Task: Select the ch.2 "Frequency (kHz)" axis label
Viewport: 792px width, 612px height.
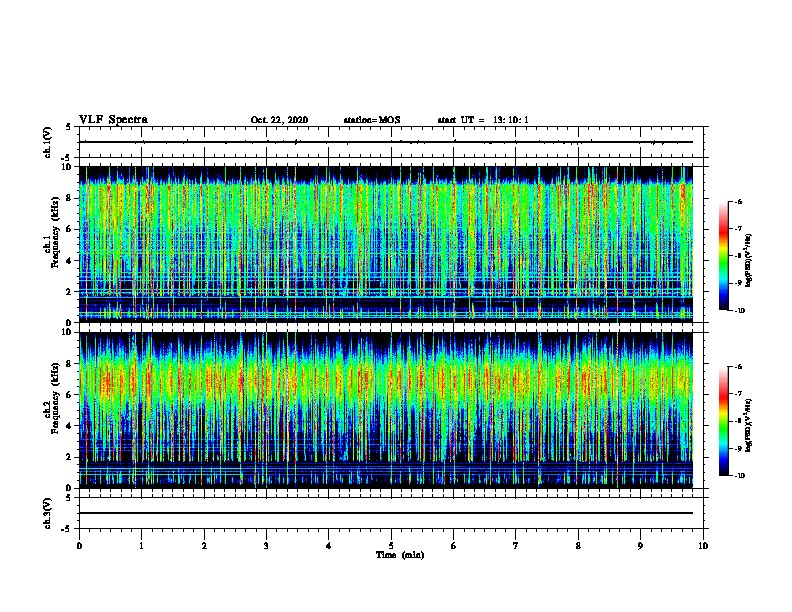Action: (x=55, y=398)
